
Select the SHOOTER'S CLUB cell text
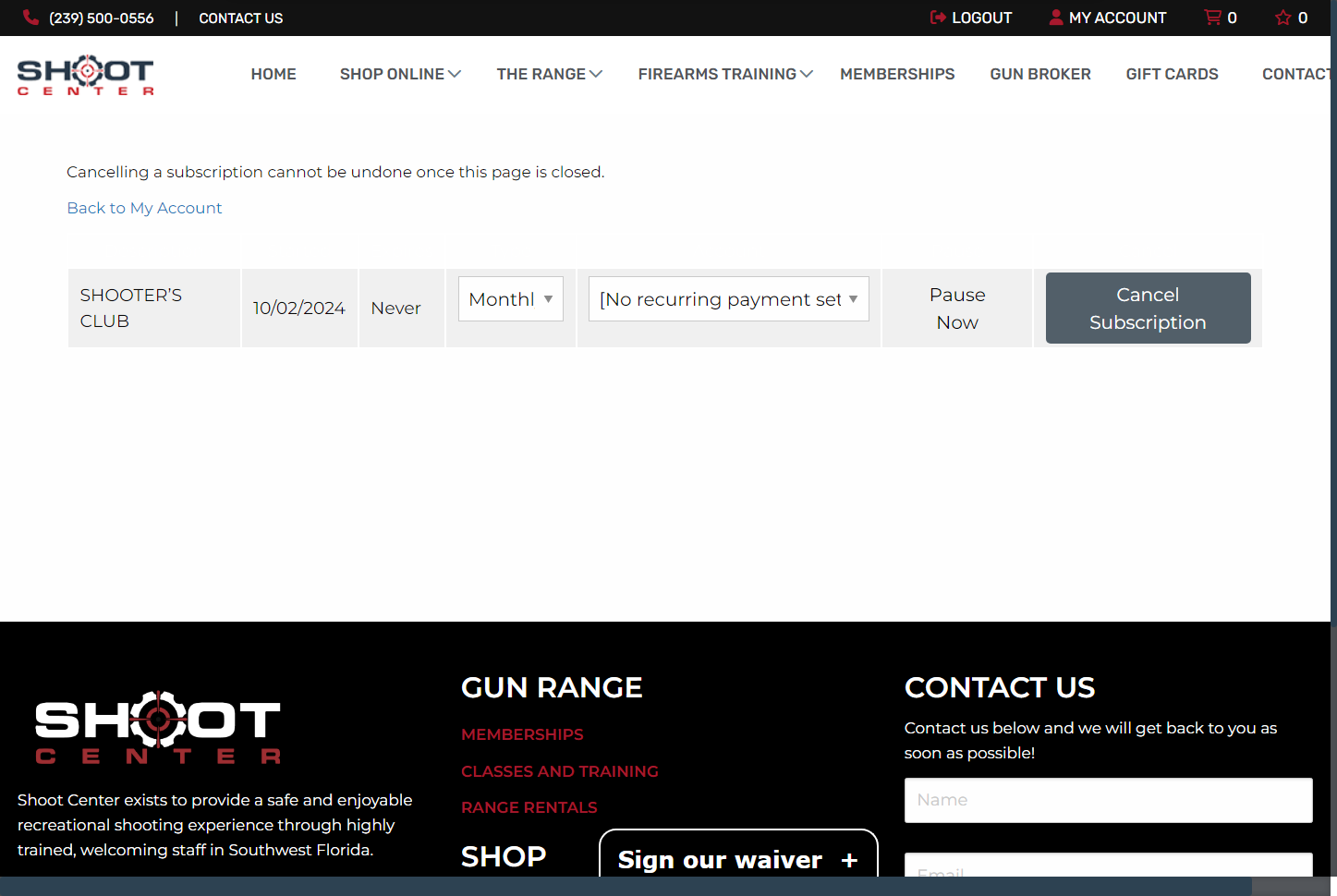tap(131, 308)
